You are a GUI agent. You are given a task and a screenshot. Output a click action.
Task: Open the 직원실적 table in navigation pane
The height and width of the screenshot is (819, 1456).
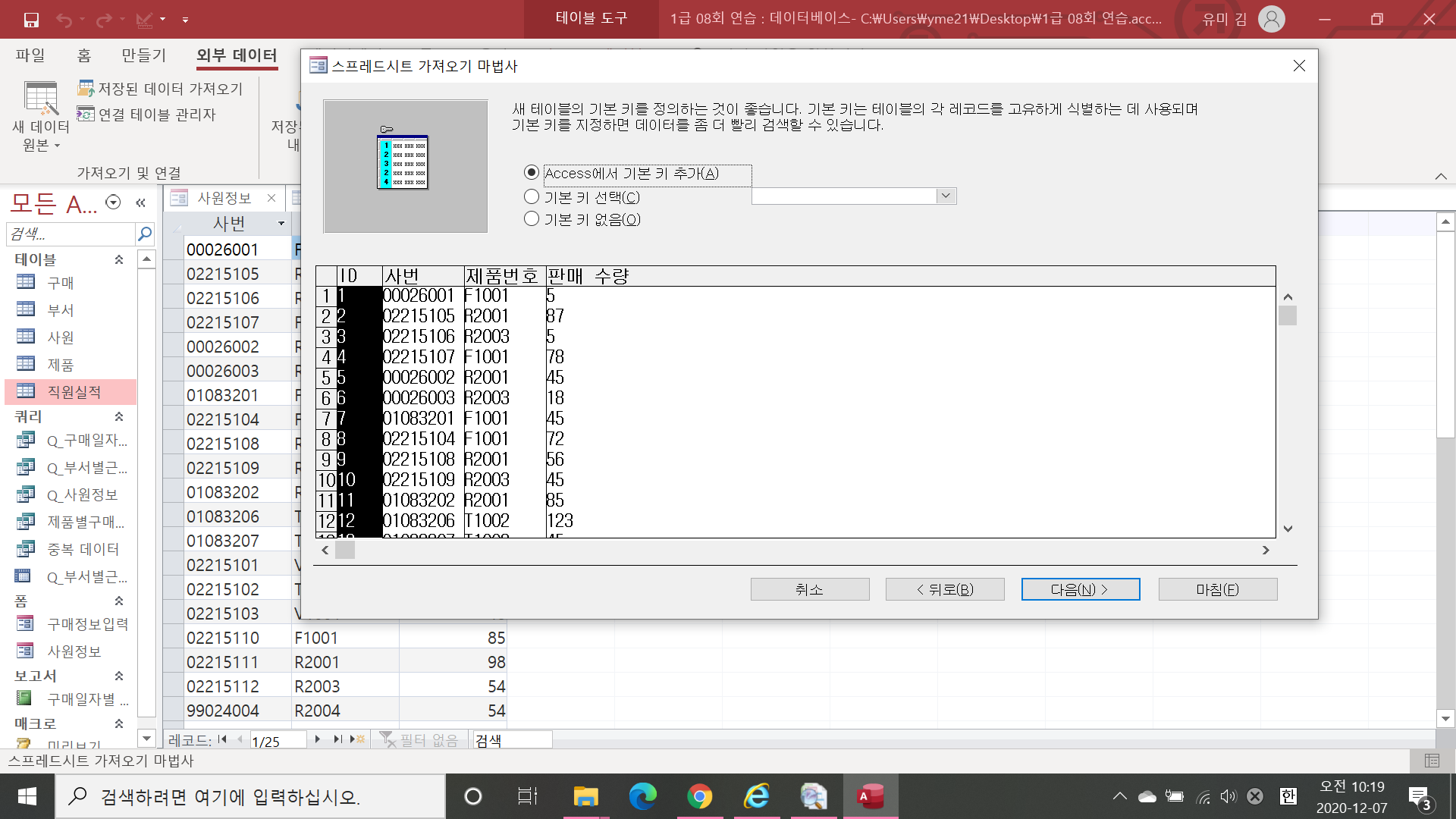(x=74, y=392)
